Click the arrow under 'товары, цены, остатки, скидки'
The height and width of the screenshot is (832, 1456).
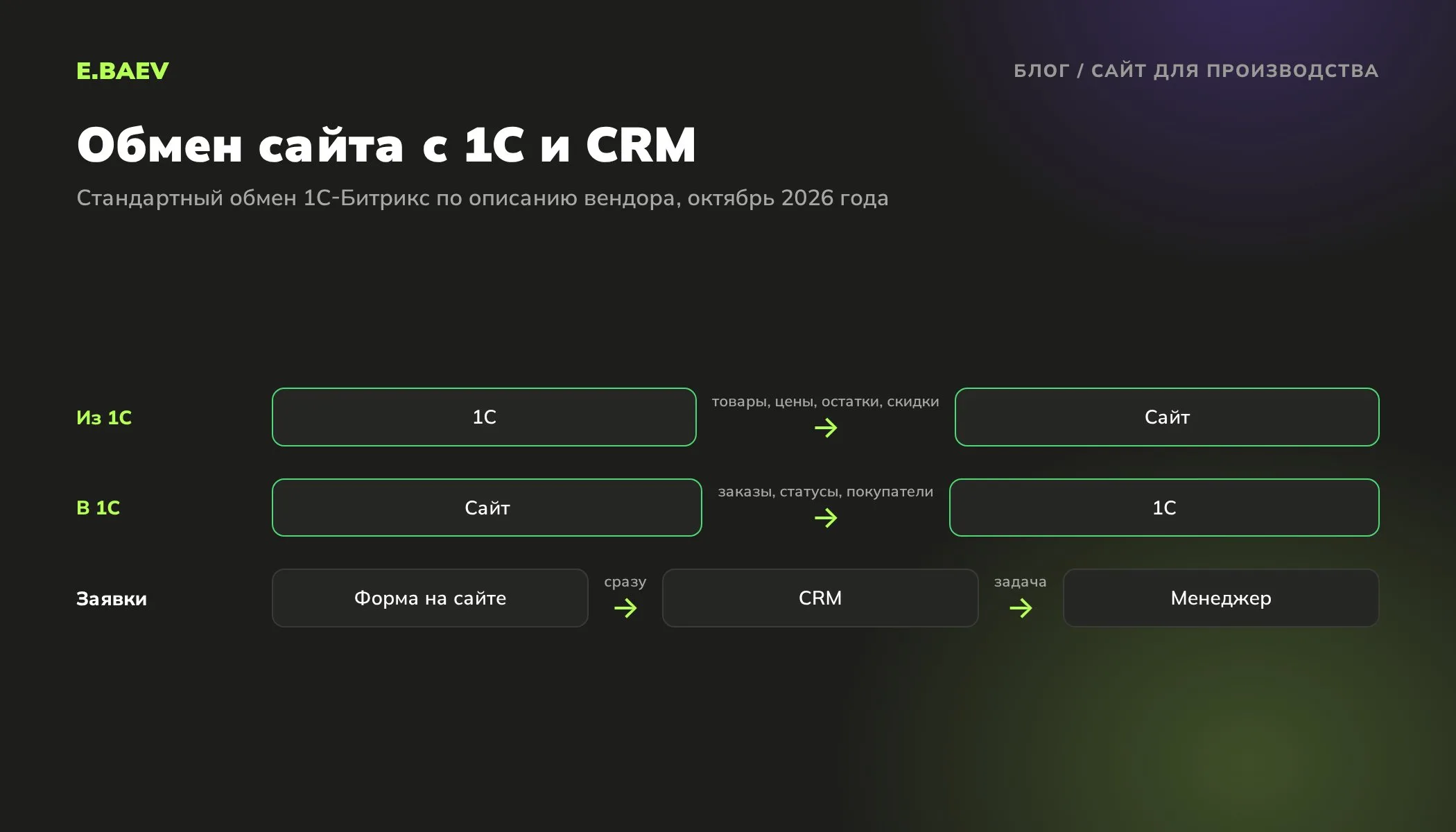(826, 428)
